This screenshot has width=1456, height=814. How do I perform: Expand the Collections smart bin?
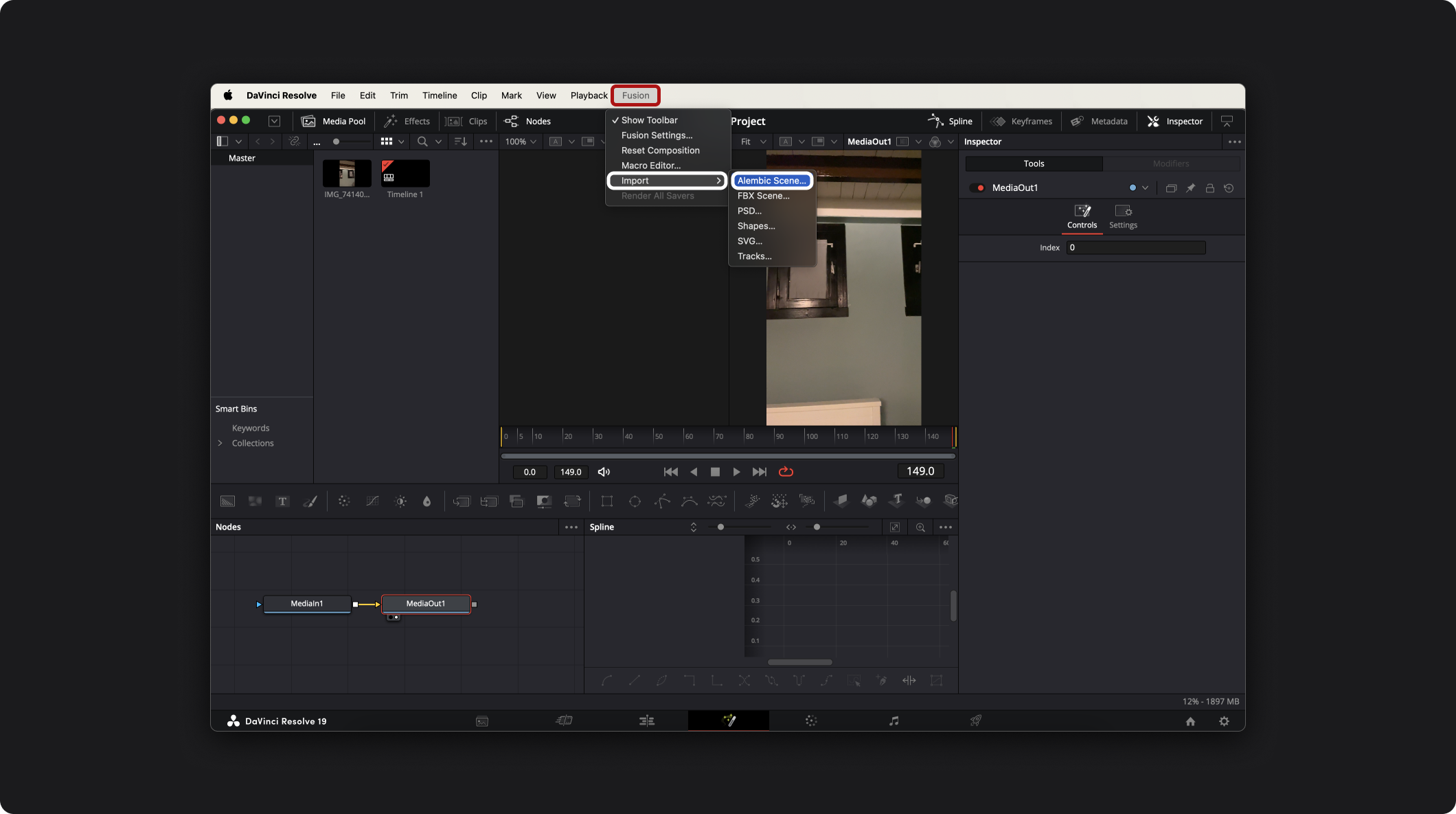(220, 443)
